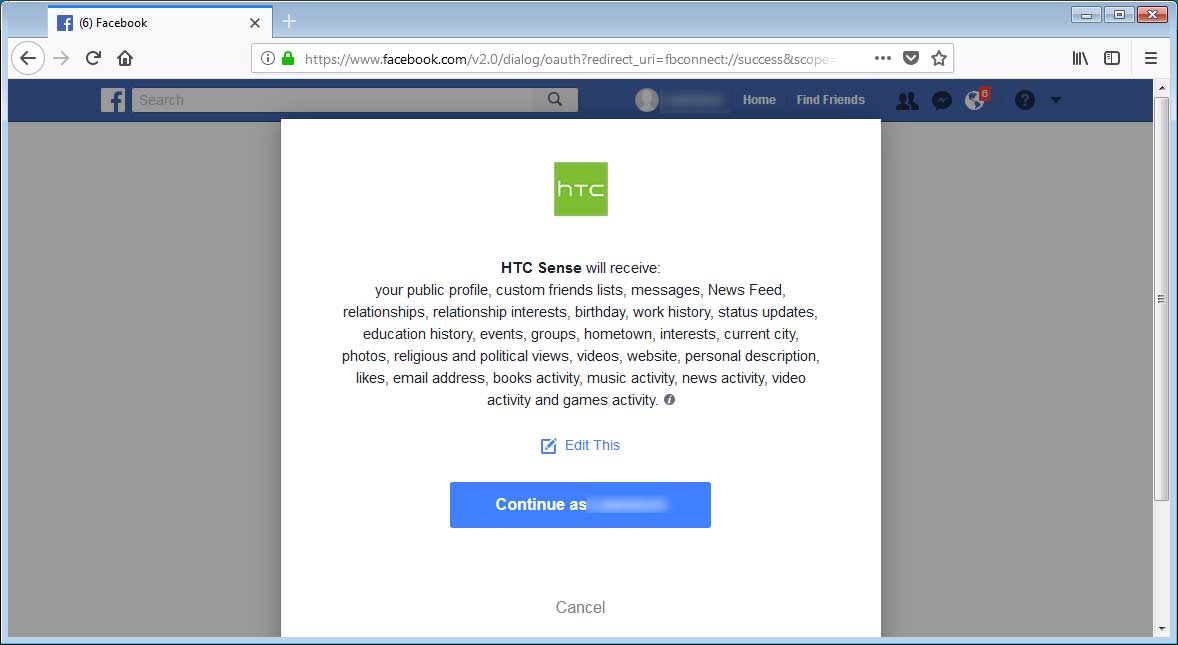Click the Edit This link
Screen dimensions: 1178x645
click(592, 445)
